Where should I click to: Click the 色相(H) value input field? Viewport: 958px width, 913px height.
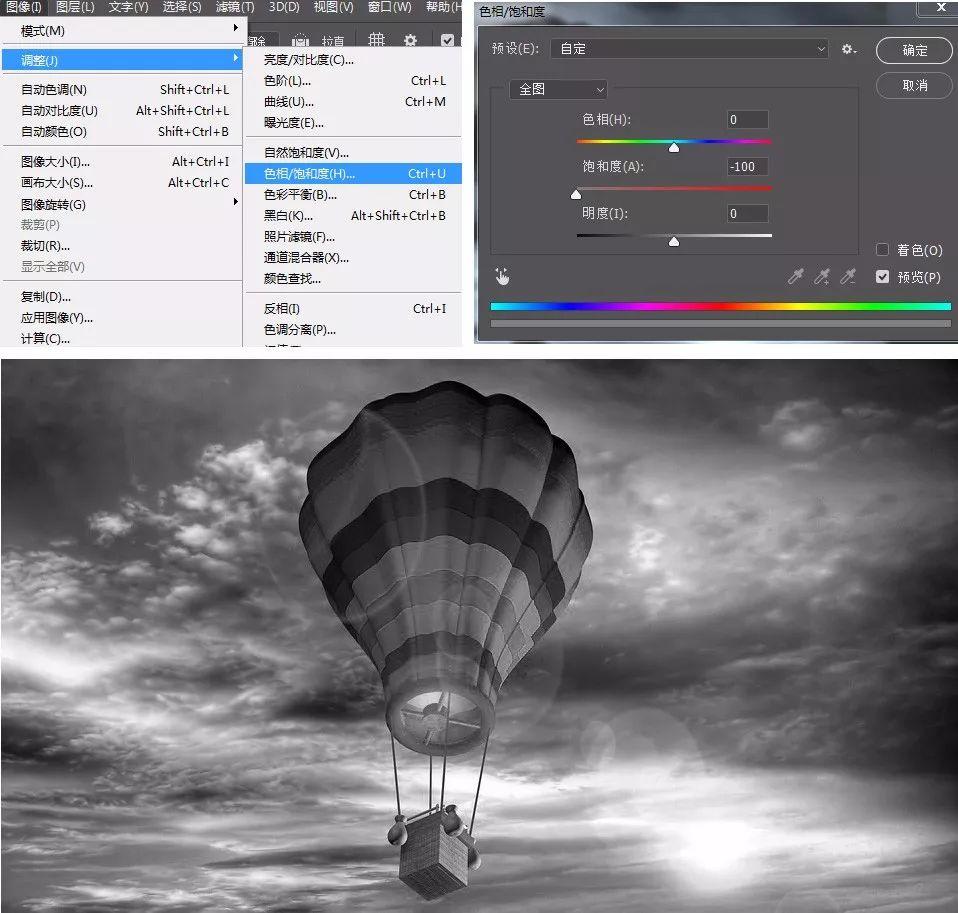pyautogui.click(x=747, y=120)
